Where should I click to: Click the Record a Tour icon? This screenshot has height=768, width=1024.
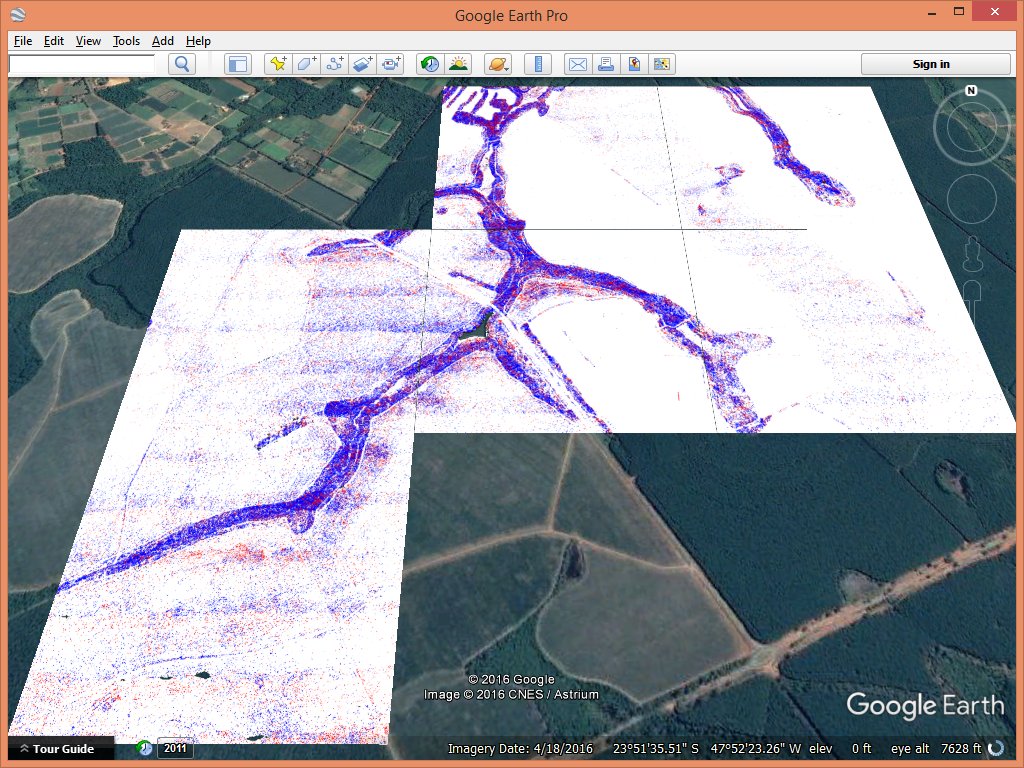391,64
